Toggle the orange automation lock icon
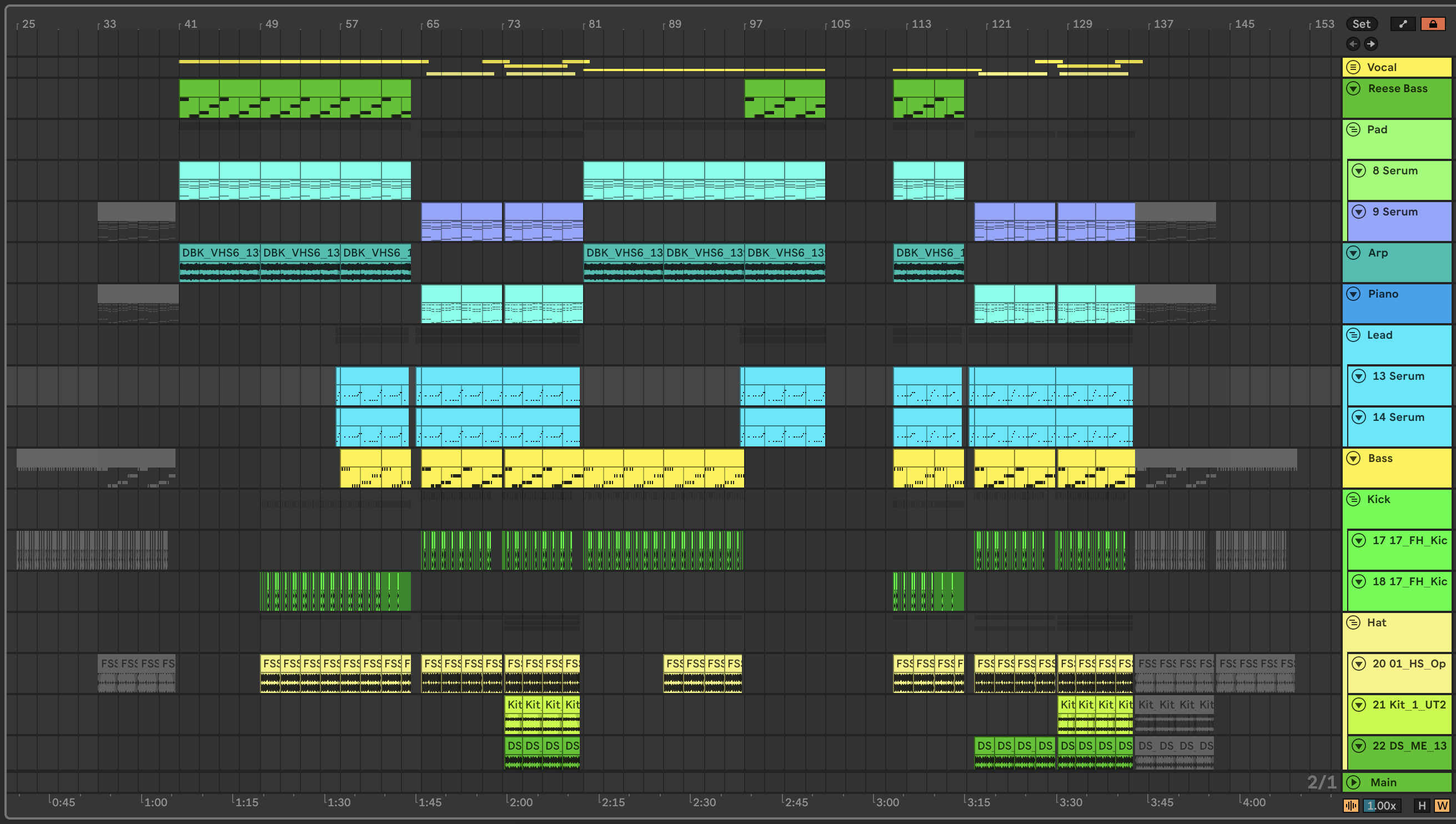 pyautogui.click(x=1432, y=24)
